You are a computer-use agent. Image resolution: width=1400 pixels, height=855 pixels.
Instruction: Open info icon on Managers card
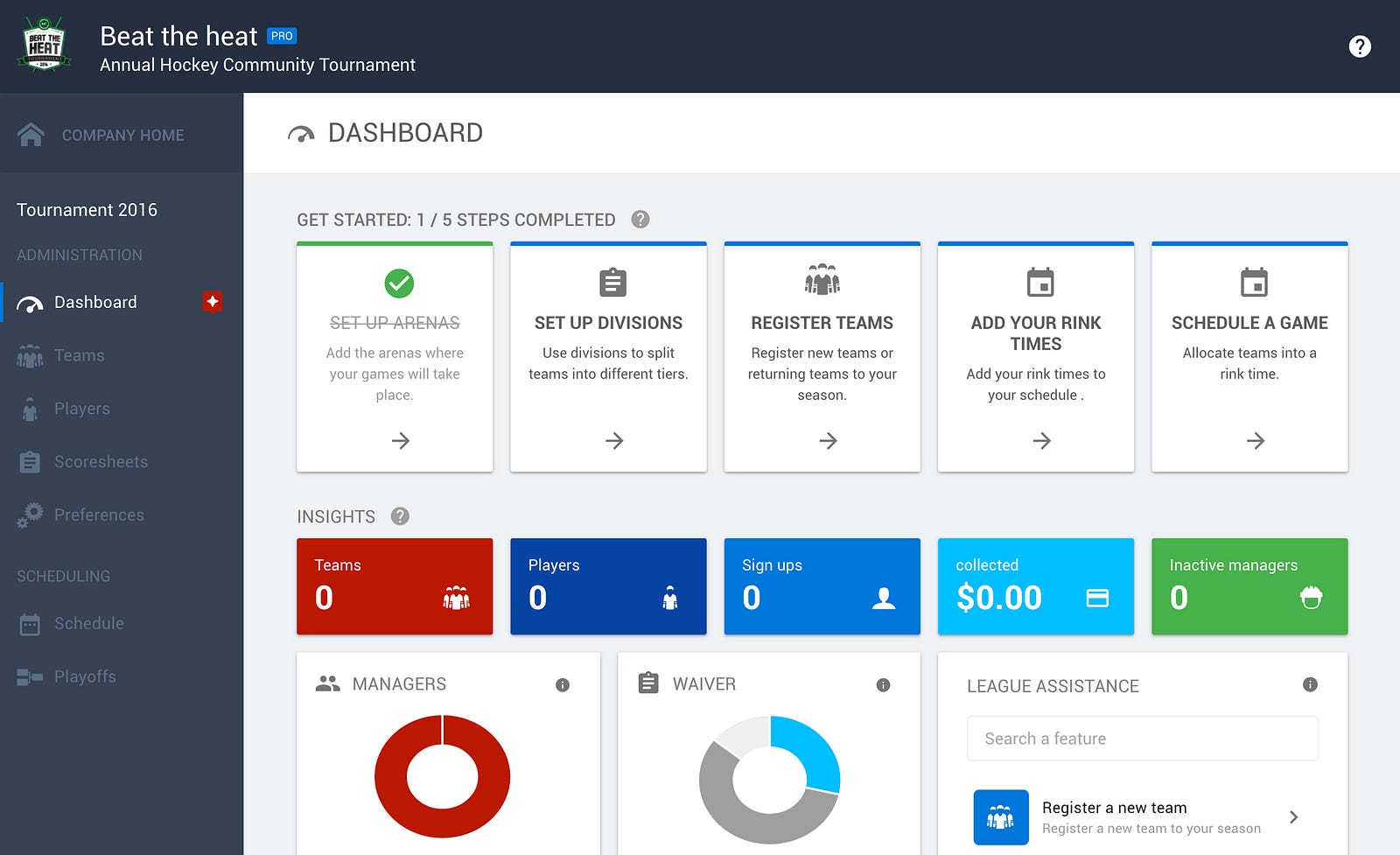pos(563,685)
